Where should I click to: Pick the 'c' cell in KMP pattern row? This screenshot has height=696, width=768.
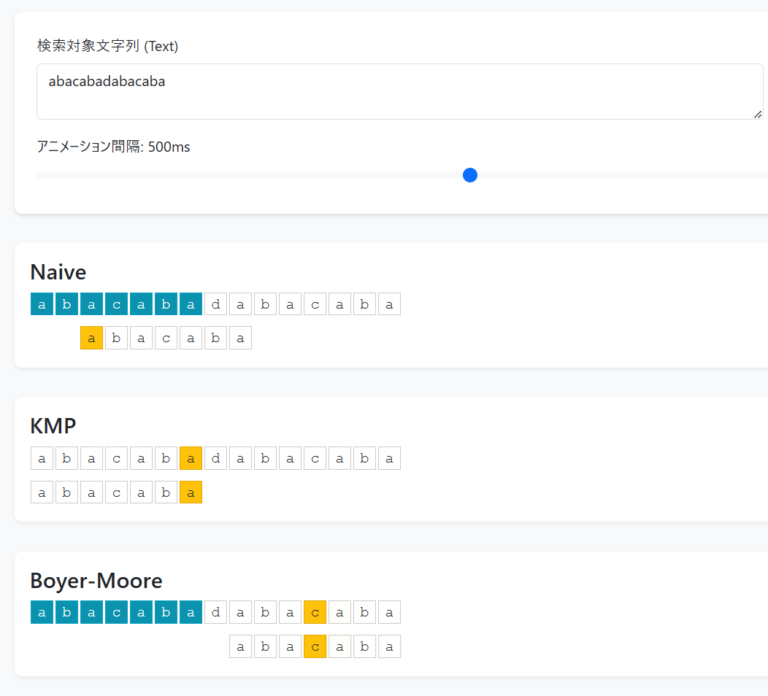click(116, 492)
